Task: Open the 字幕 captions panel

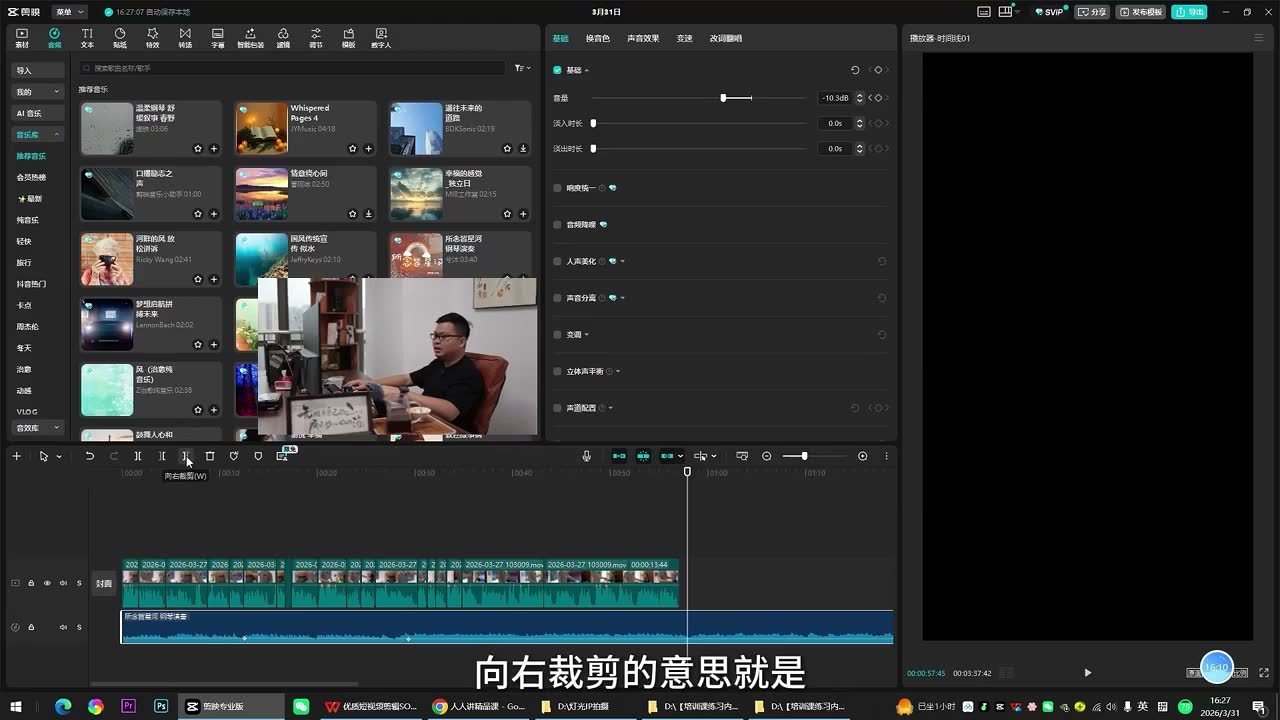Action: click(x=218, y=38)
